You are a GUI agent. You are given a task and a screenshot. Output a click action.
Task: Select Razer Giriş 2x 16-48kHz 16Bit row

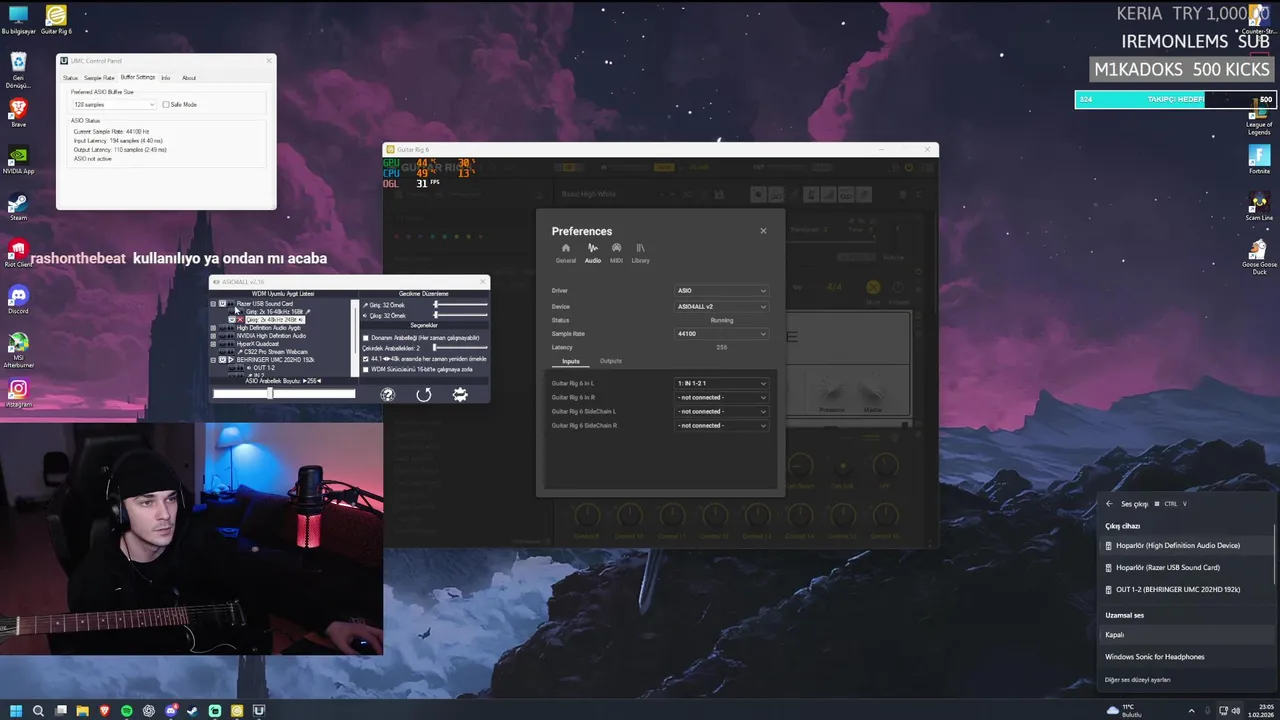tap(278, 312)
